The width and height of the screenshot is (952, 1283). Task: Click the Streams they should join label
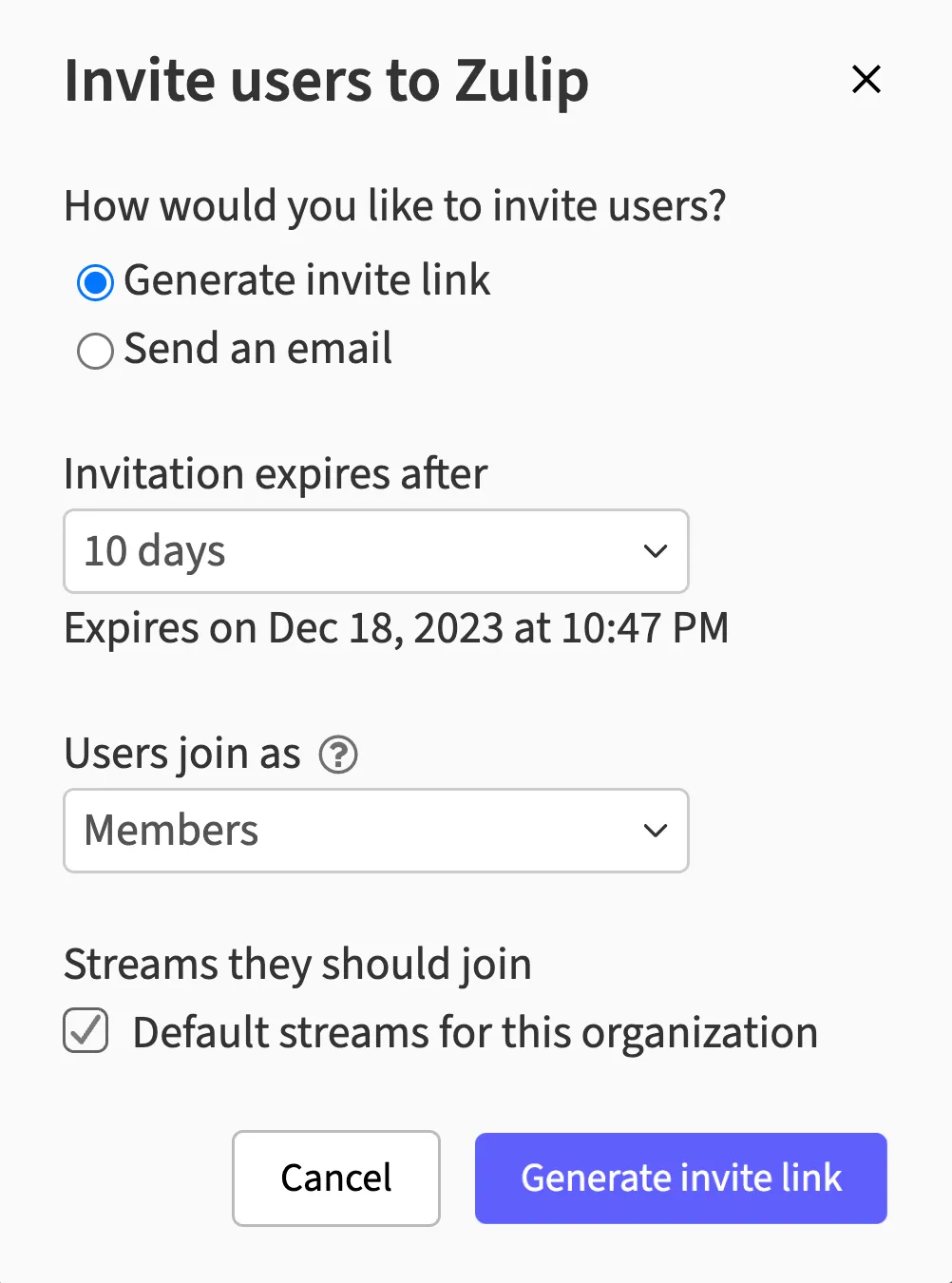coord(297,964)
